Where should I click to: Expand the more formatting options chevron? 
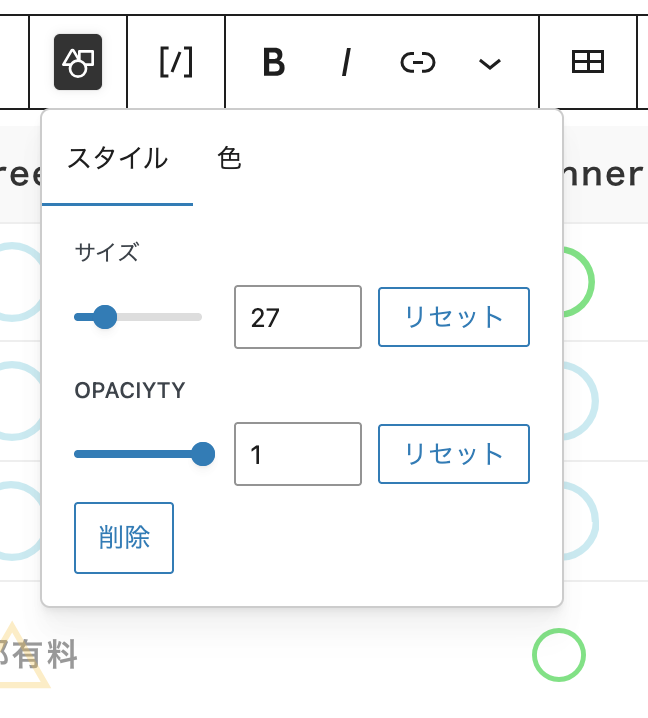(489, 64)
